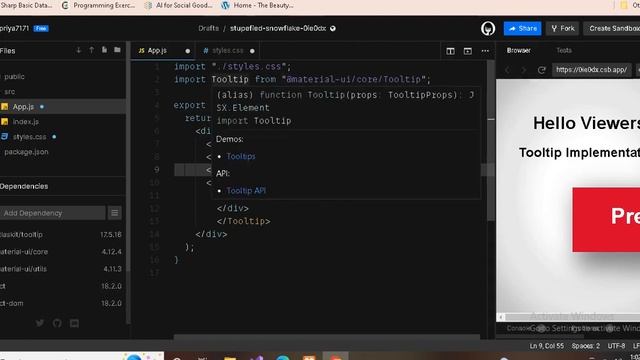Screen dimensions: 640x360
Task: Select the Browser preview tab
Action: point(518,51)
